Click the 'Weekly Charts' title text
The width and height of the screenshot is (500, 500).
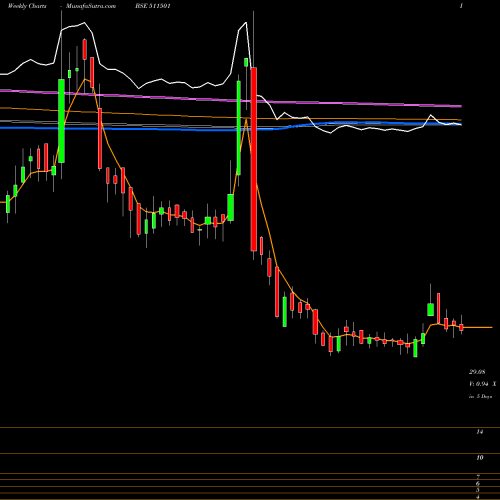point(27,6)
